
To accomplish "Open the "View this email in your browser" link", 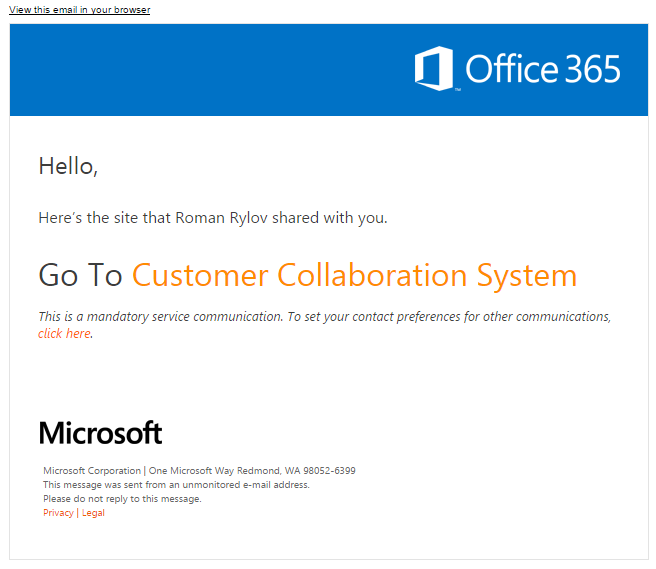I will (x=79, y=10).
